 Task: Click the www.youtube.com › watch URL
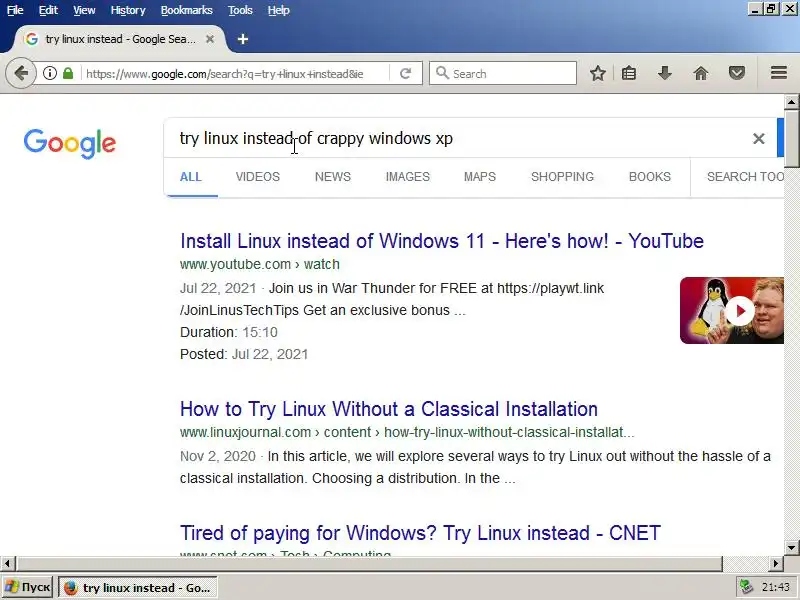tap(260, 264)
